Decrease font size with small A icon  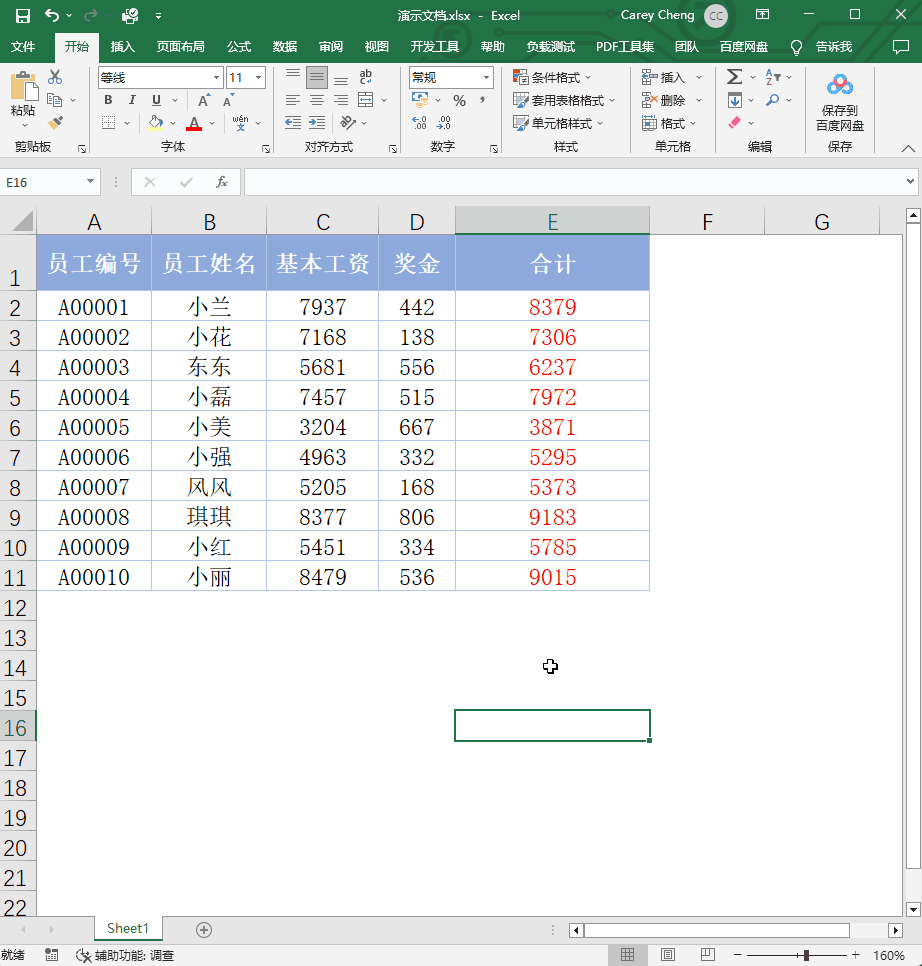point(228,100)
